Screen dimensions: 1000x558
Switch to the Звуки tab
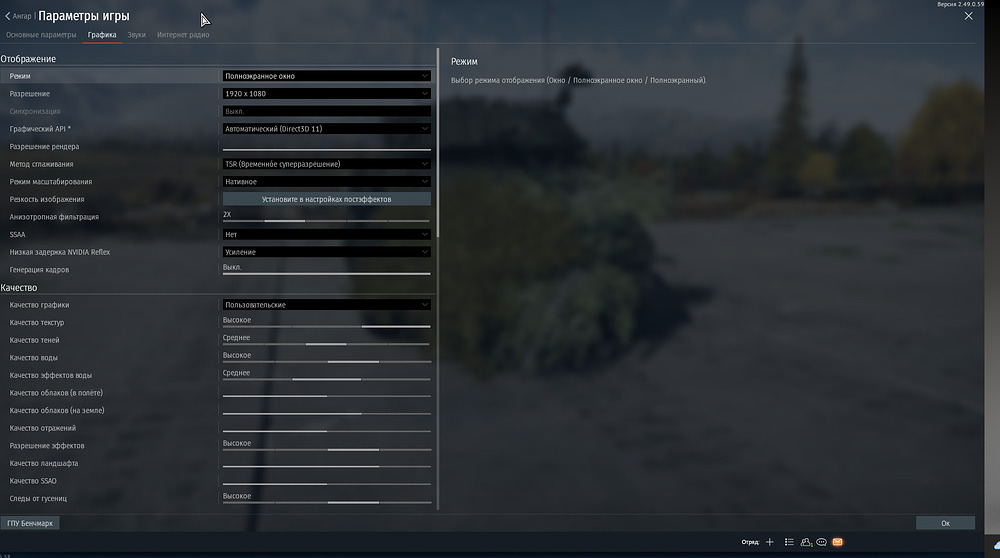pos(136,35)
